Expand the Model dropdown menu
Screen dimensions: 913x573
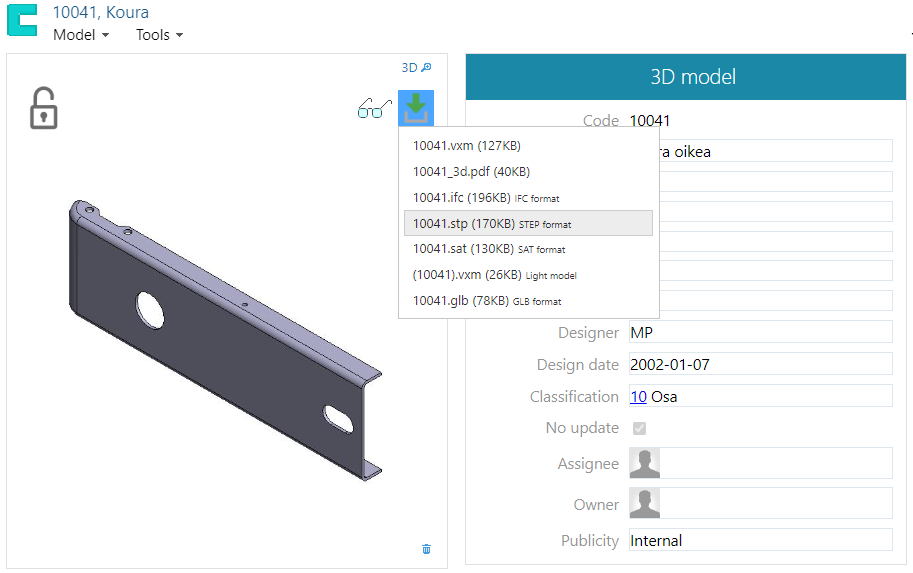[x=80, y=35]
